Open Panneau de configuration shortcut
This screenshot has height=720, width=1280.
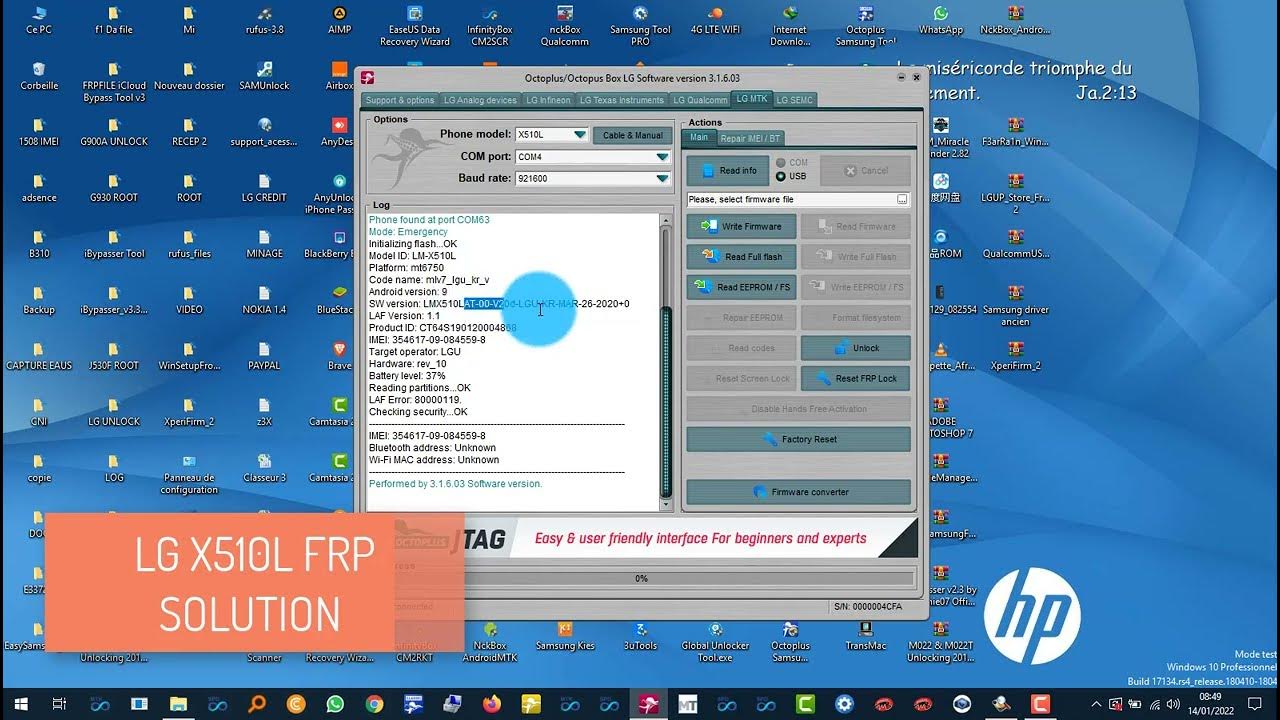click(x=189, y=474)
